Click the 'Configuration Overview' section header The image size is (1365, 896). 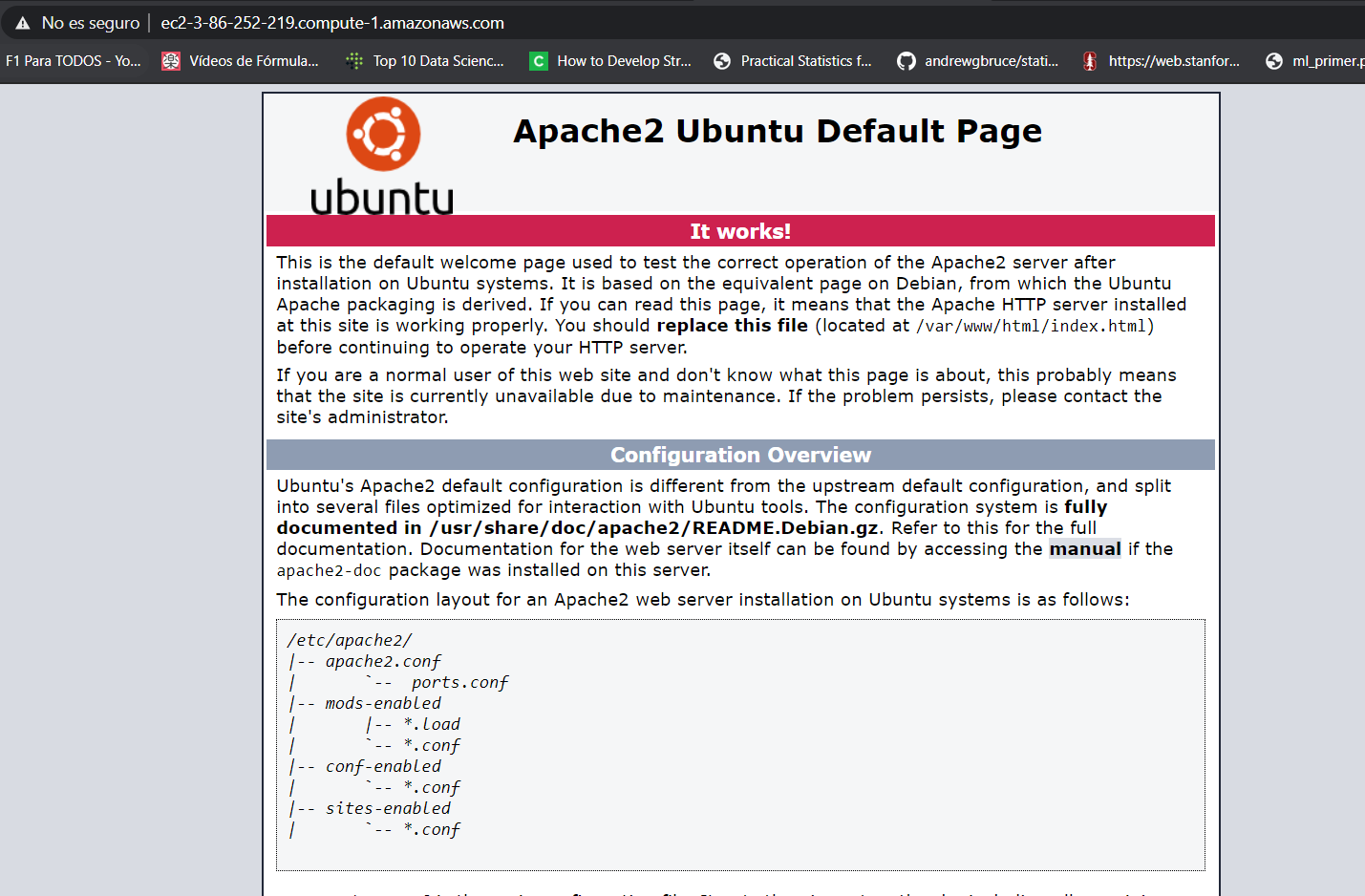click(740, 455)
